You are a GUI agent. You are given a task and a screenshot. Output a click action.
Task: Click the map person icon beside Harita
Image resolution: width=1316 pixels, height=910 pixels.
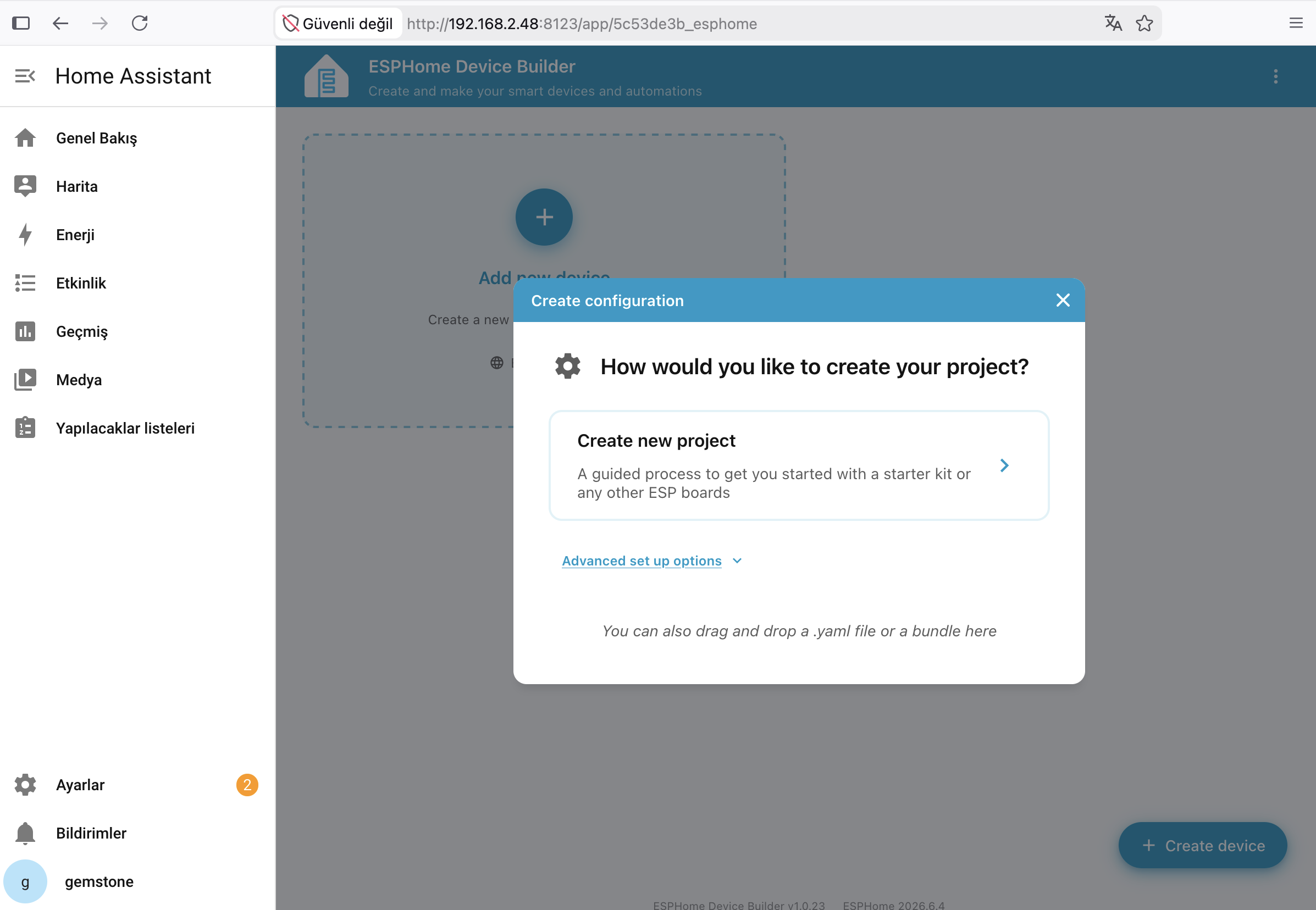[25, 186]
